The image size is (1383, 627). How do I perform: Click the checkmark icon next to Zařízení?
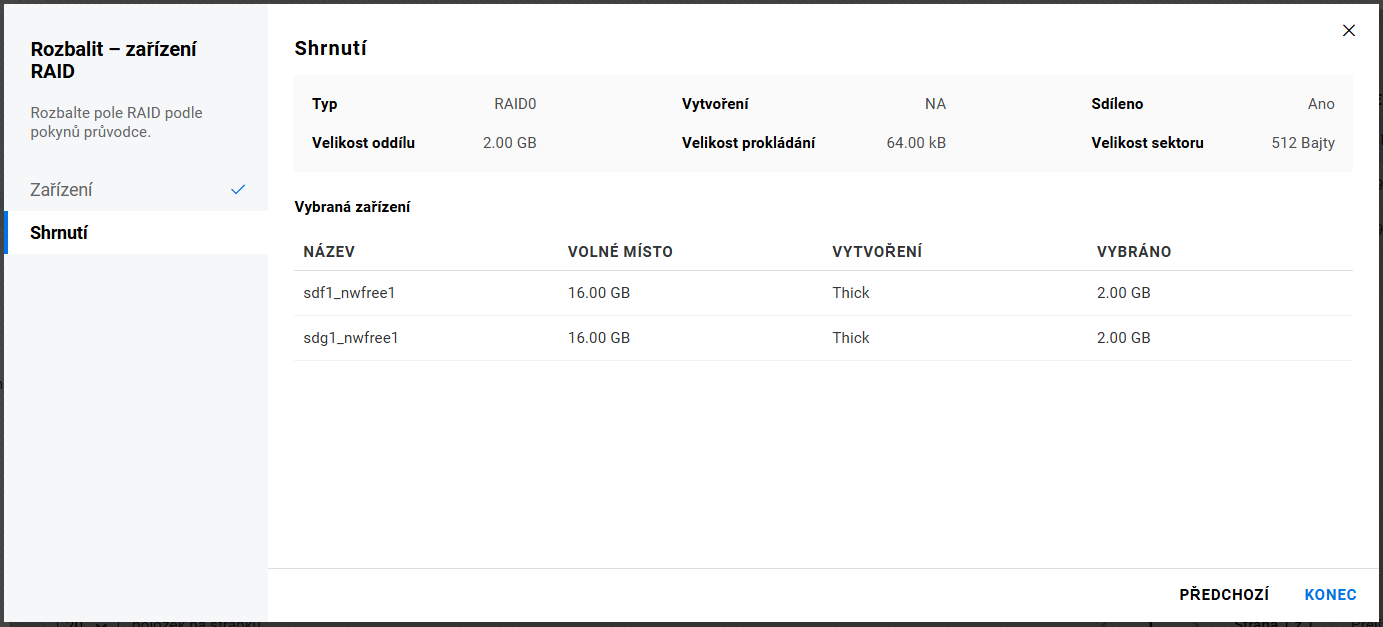click(x=238, y=190)
